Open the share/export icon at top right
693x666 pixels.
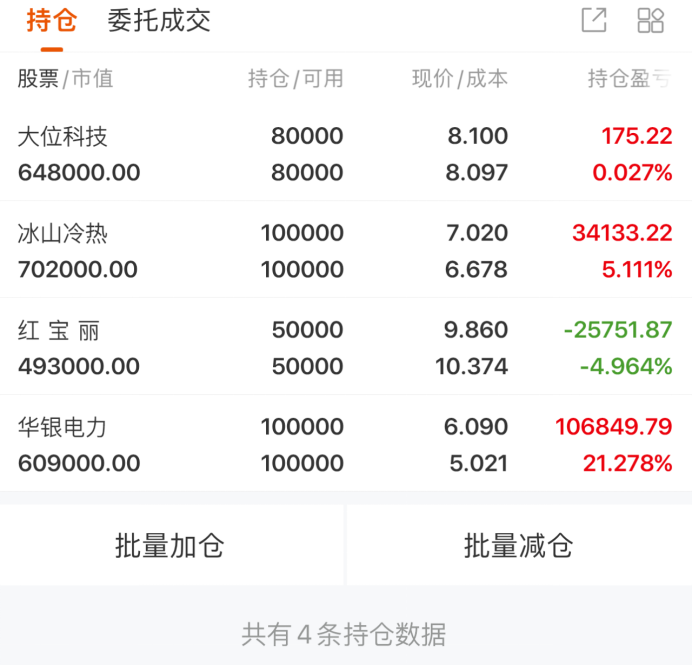coord(594,20)
